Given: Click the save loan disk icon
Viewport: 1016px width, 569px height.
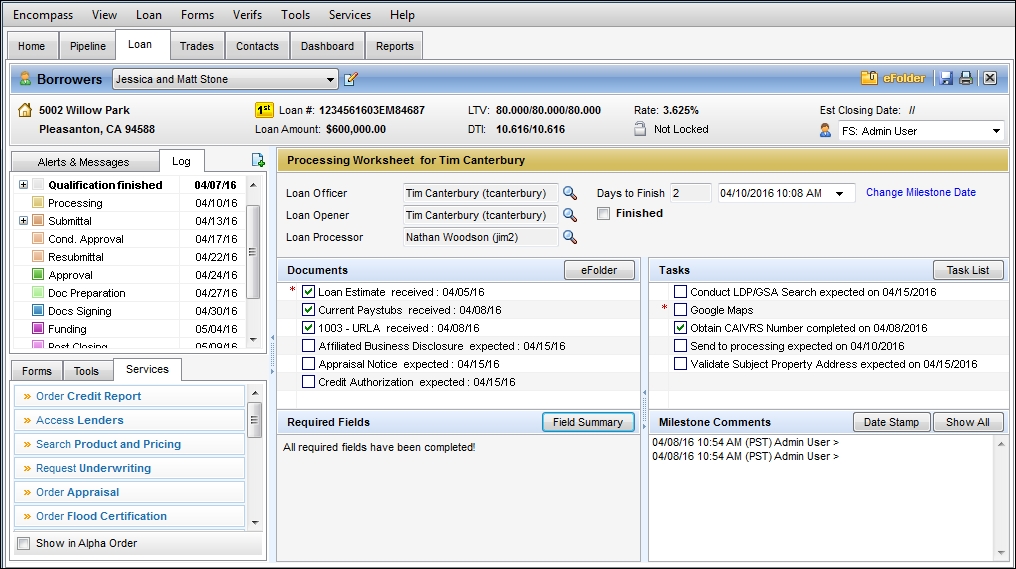Looking at the screenshot, I should (946, 78).
